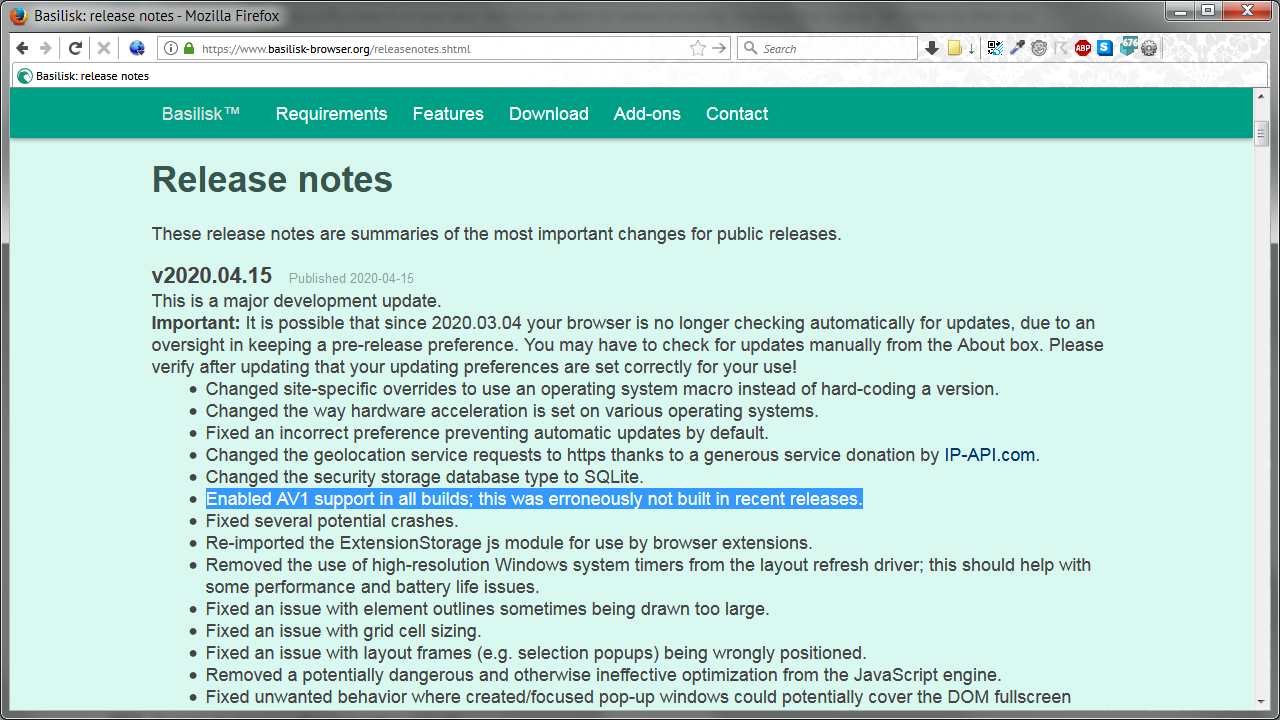The width and height of the screenshot is (1280, 720).
Task: Click 'These release notes are summaries' intro text
Action: [x=497, y=234]
